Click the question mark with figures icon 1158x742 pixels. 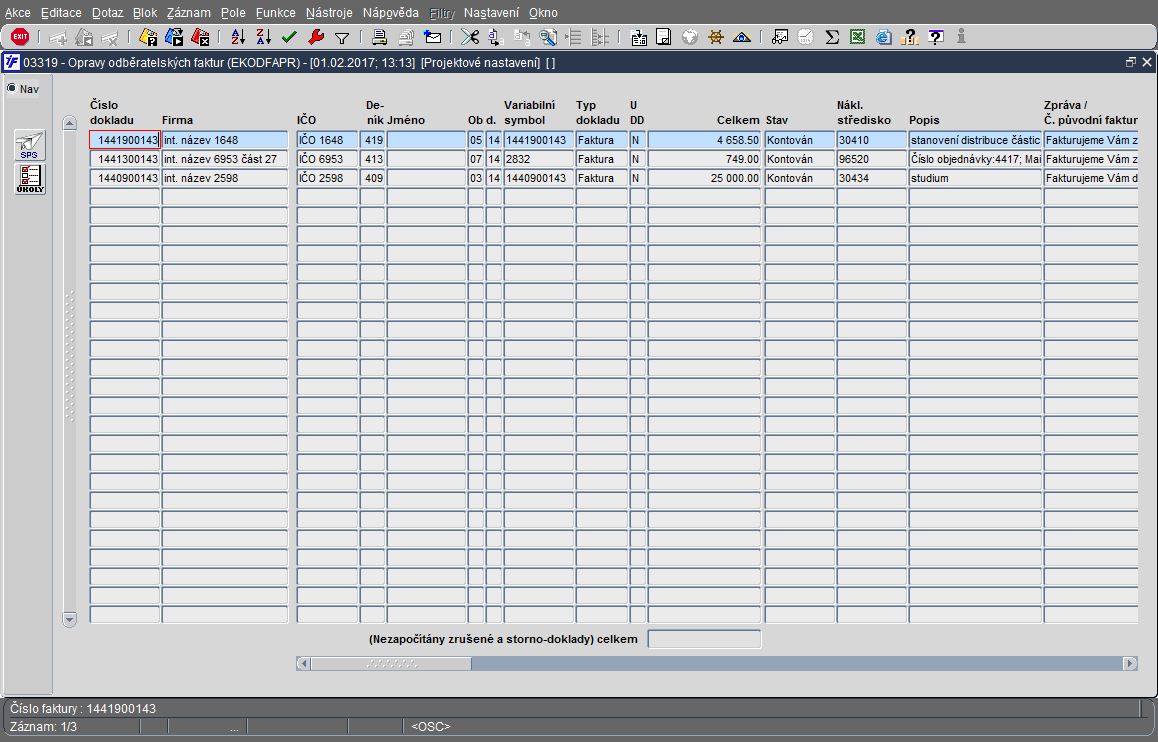point(910,36)
